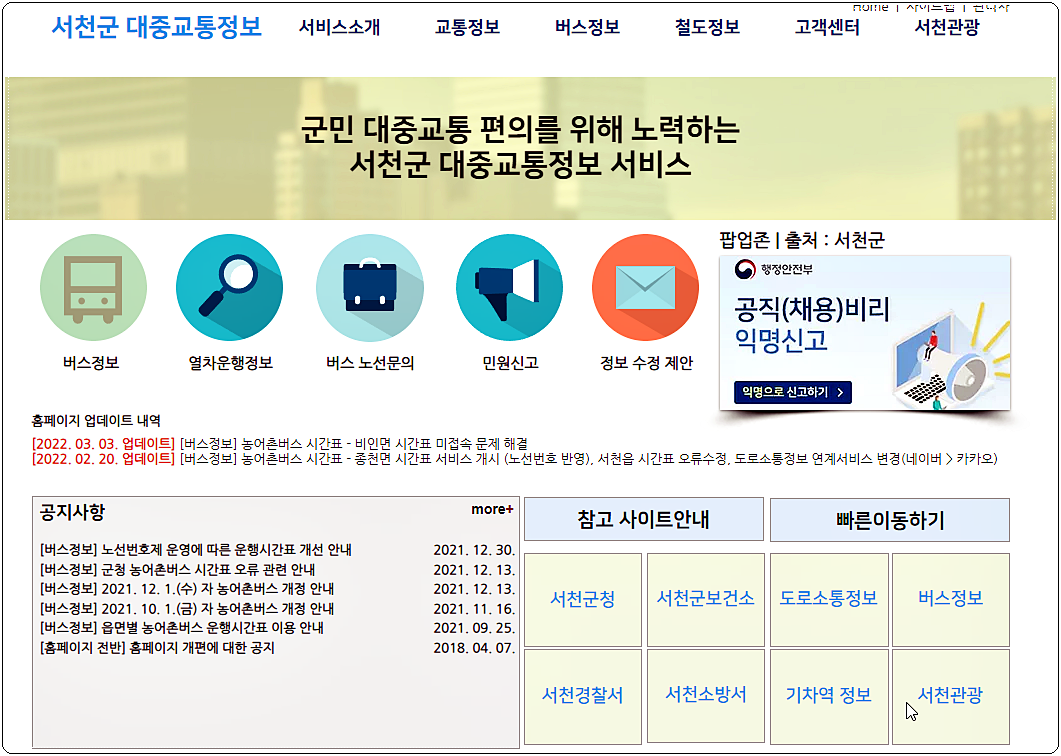This screenshot has width=1061, height=756.
Task: Click the 서천경찰서 site tile
Action: (x=583, y=696)
